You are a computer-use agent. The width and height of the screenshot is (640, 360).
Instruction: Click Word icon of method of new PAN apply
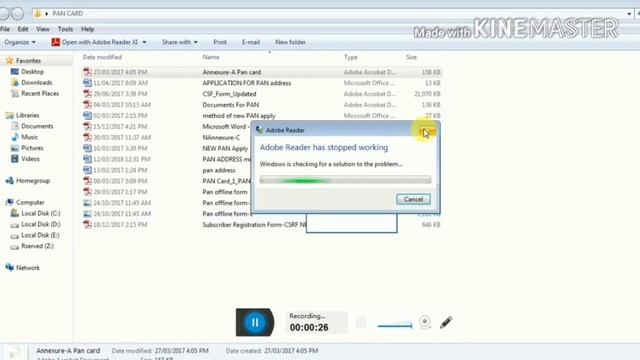tap(87, 116)
